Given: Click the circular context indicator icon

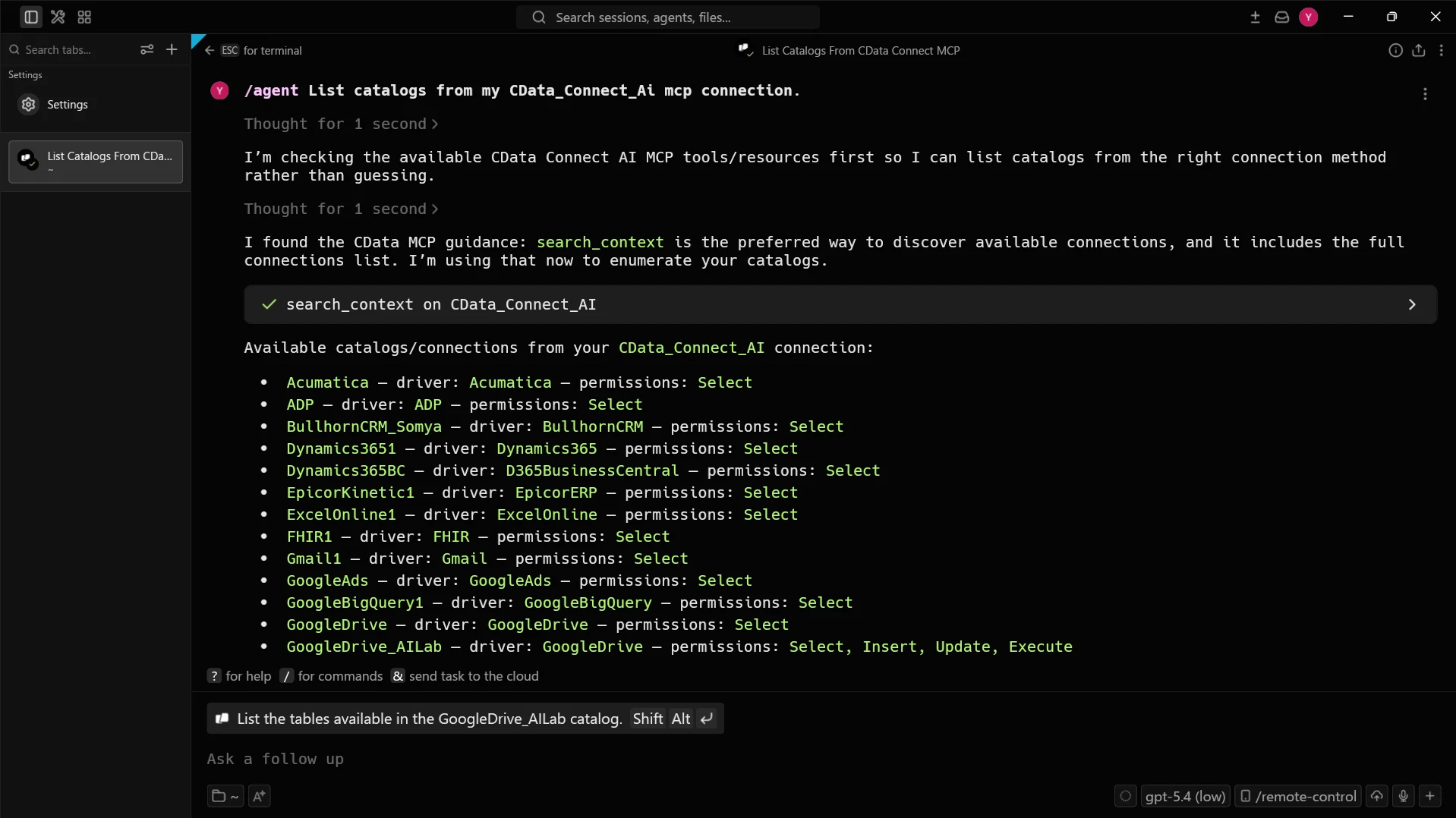Looking at the screenshot, I should 1125,796.
